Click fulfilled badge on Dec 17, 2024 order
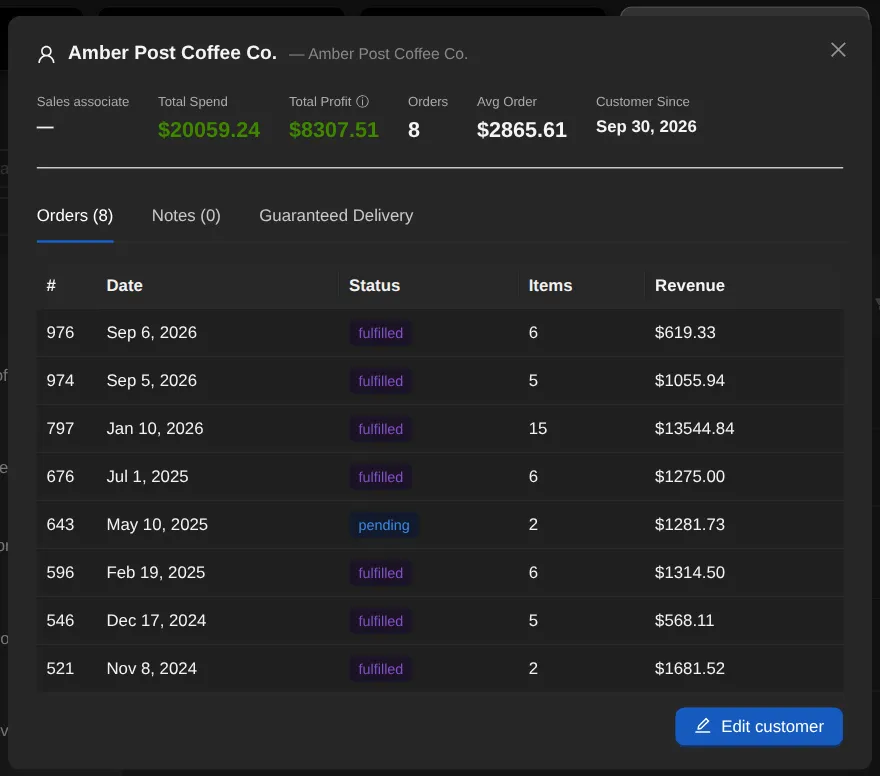Viewport: 880px width, 776px height. tap(381, 621)
